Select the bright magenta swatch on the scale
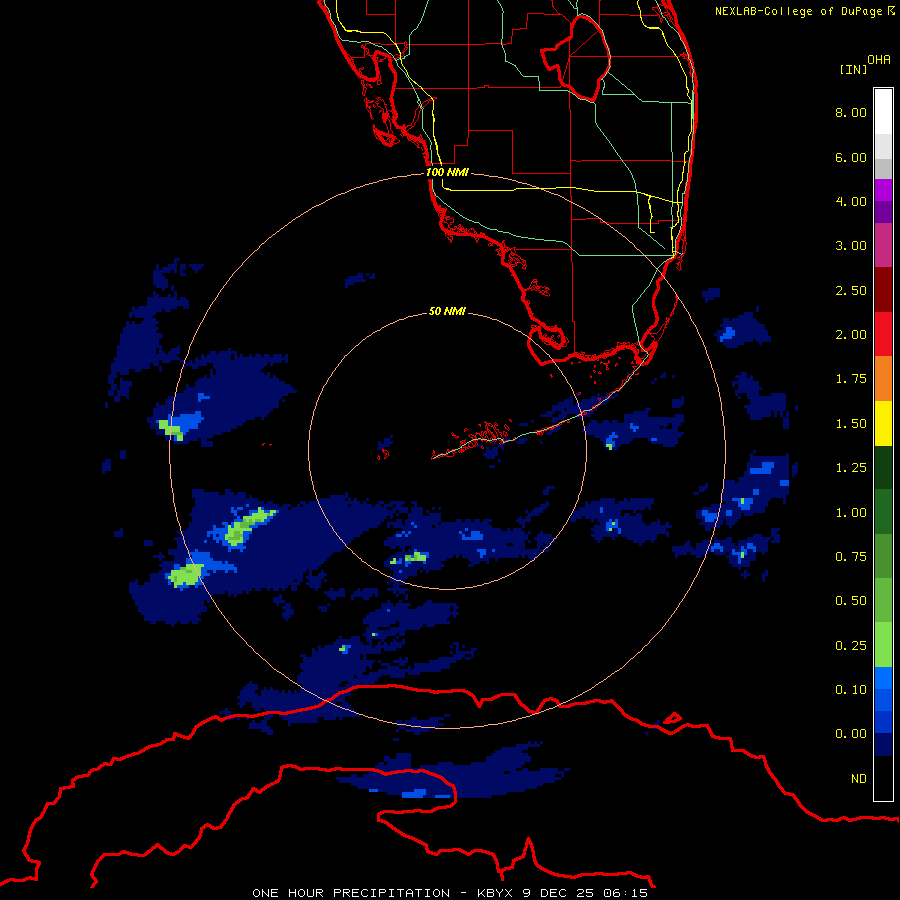The image size is (900, 900). coord(883,190)
